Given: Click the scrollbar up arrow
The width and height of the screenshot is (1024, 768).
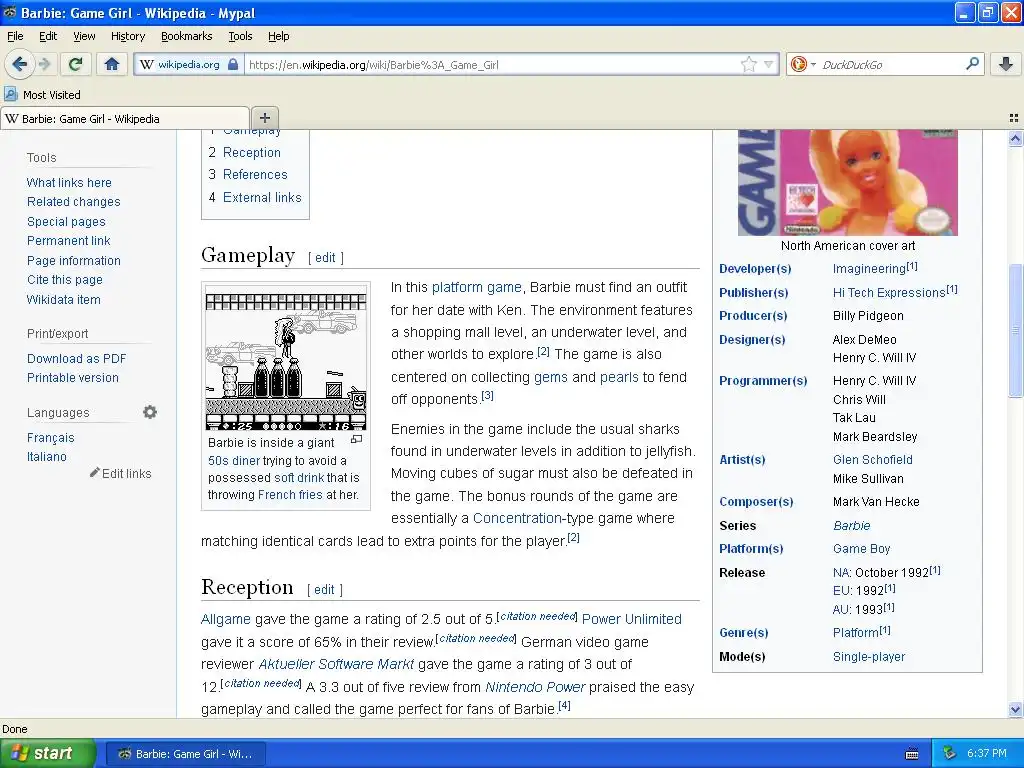Looking at the screenshot, I should tap(1015, 138).
